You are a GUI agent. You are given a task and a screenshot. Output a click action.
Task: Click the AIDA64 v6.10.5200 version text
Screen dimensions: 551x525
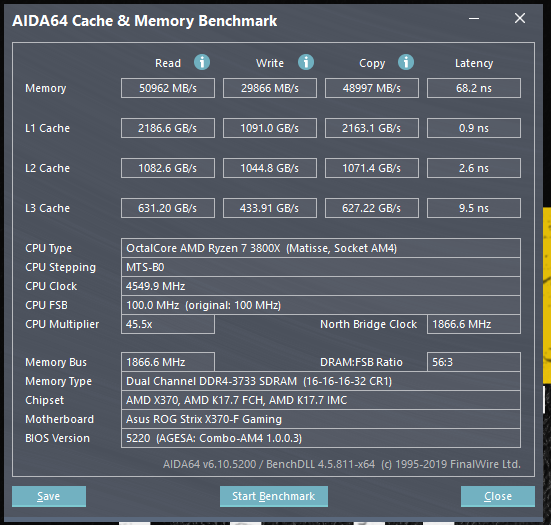click(342, 464)
